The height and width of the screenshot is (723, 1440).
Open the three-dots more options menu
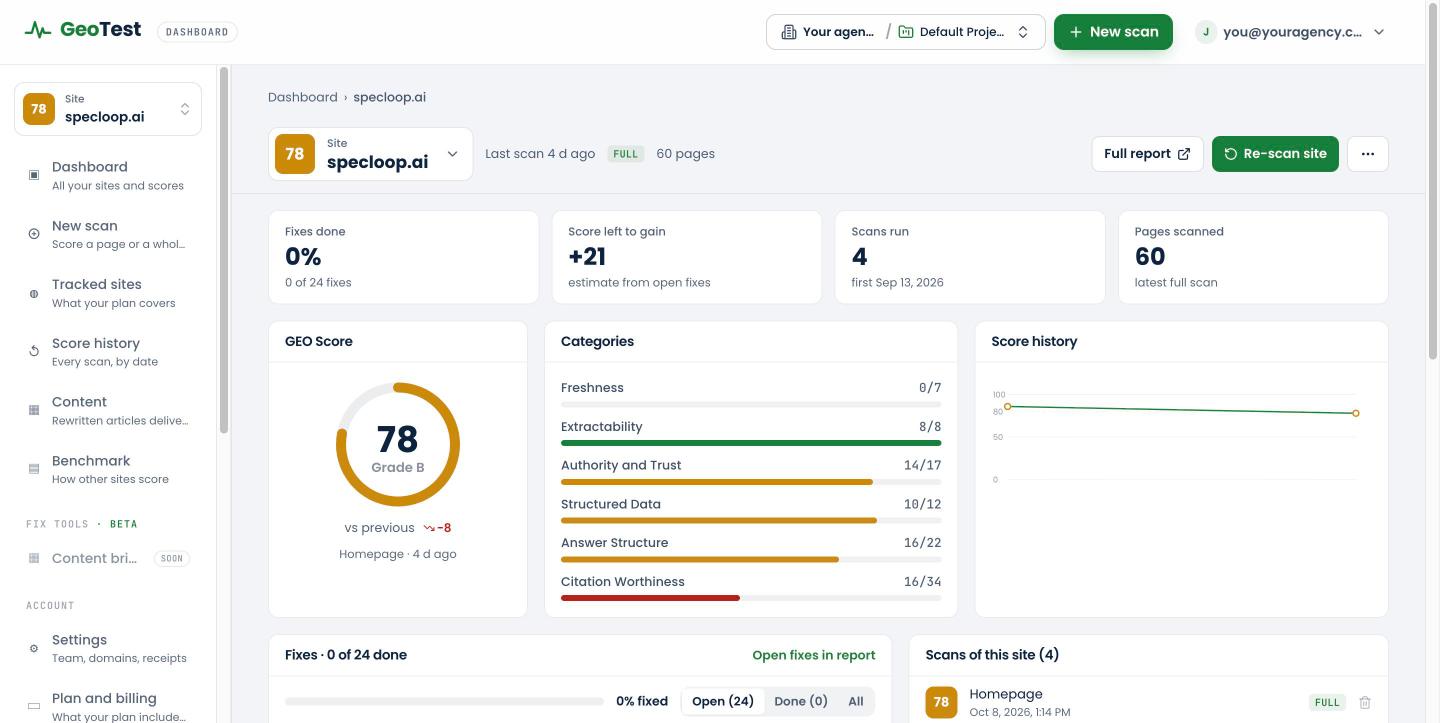(1368, 154)
